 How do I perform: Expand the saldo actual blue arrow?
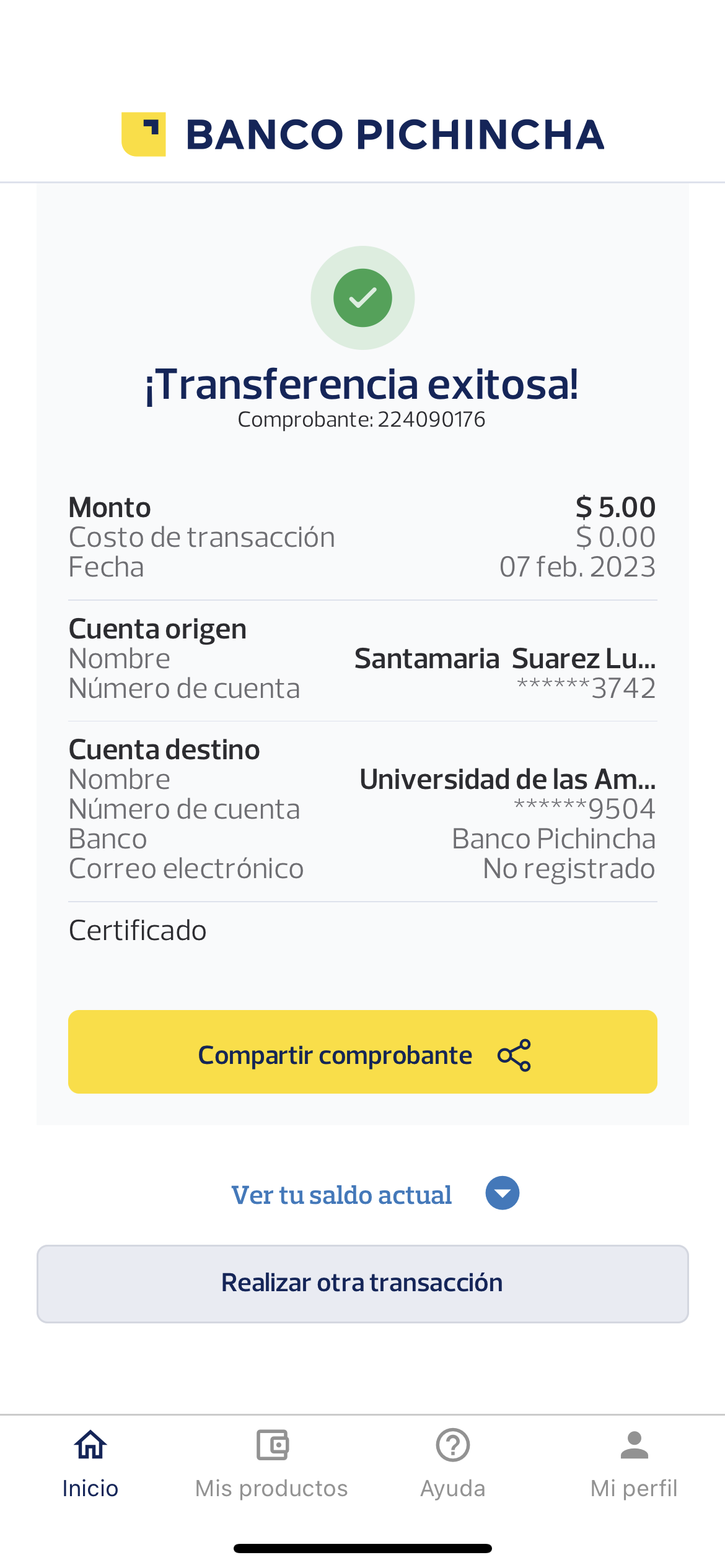pos(502,1193)
